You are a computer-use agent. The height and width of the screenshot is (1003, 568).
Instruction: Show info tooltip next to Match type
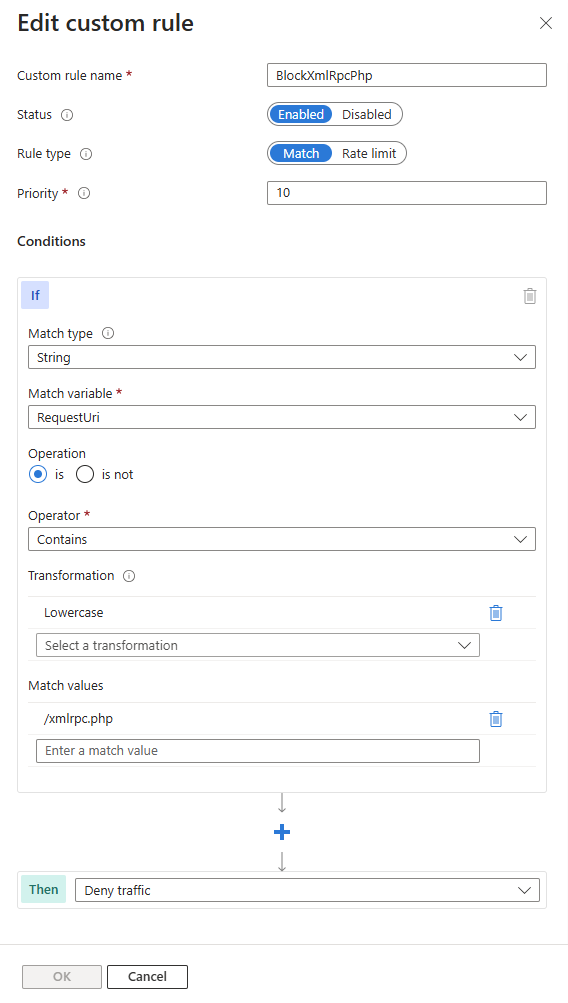click(x=108, y=333)
